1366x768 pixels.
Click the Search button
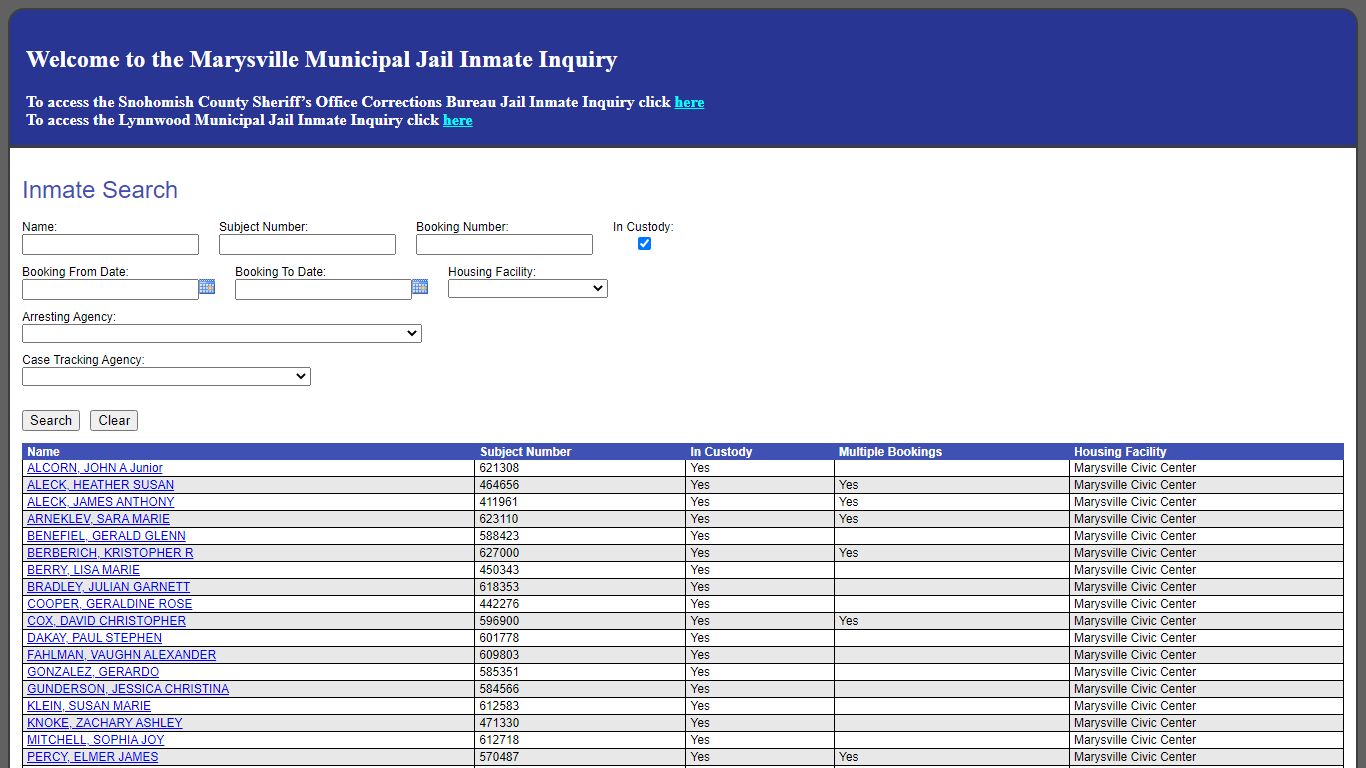(51, 420)
